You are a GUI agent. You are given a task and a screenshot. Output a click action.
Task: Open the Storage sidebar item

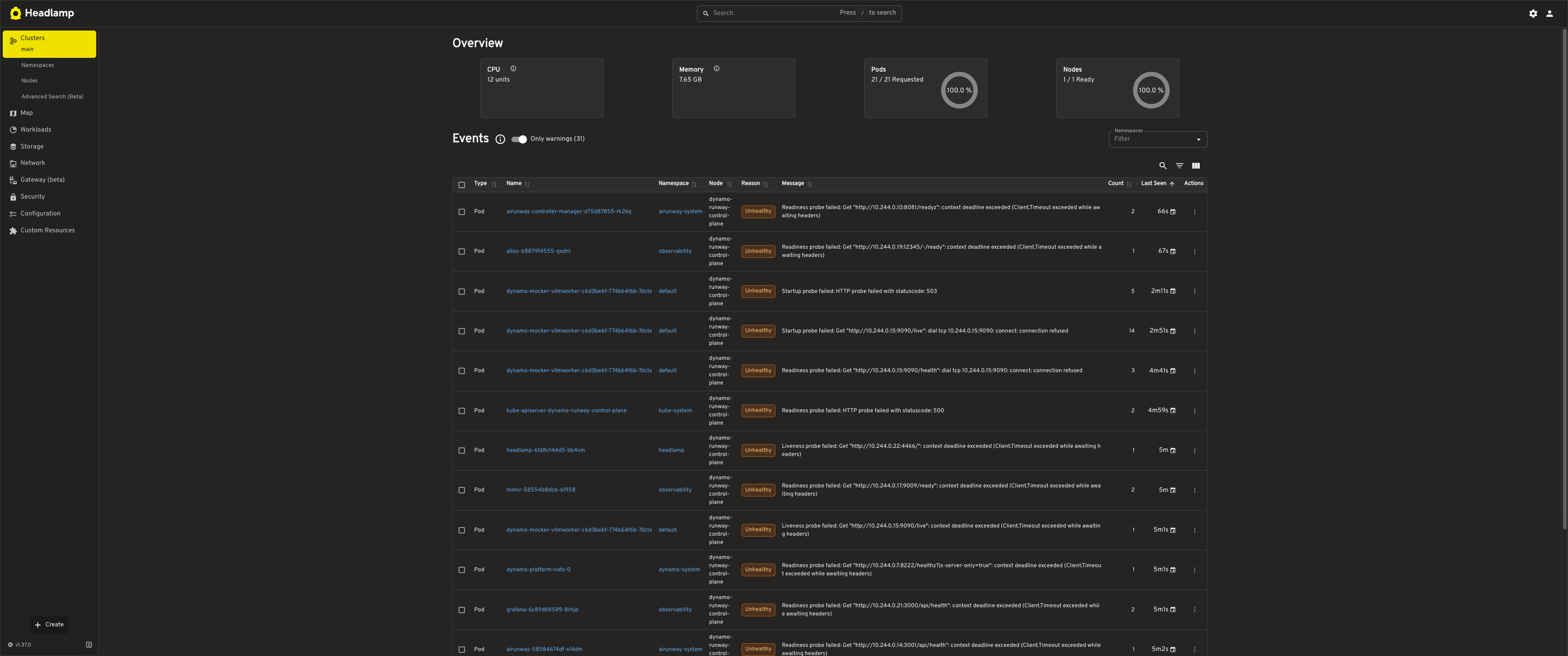[x=49, y=147]
